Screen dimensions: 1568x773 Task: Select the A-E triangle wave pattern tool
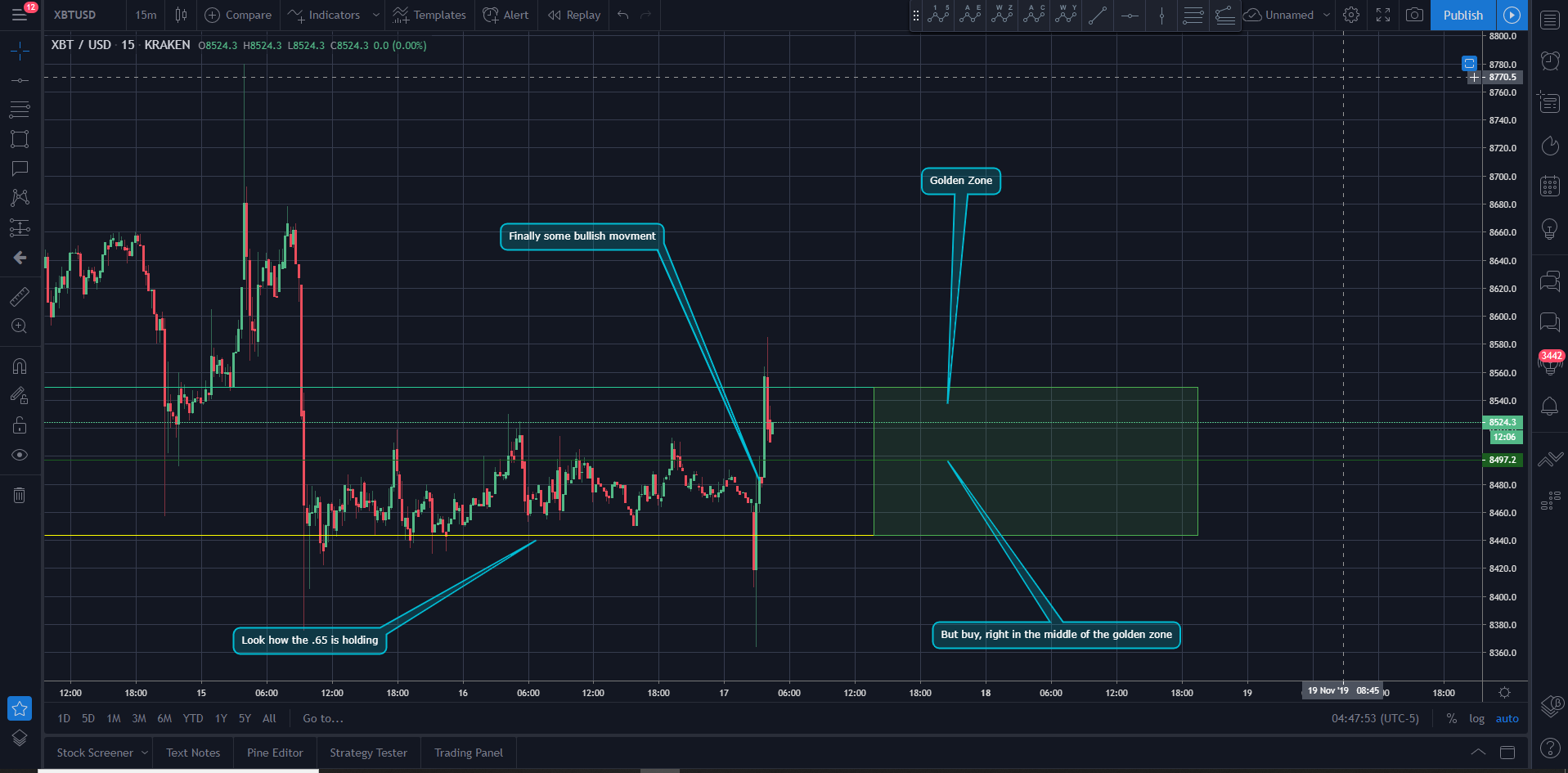click(971, 14)
